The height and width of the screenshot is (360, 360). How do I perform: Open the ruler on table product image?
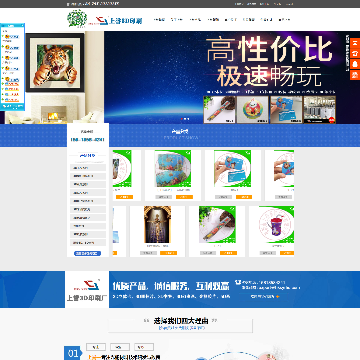click(x=217, y=224)
